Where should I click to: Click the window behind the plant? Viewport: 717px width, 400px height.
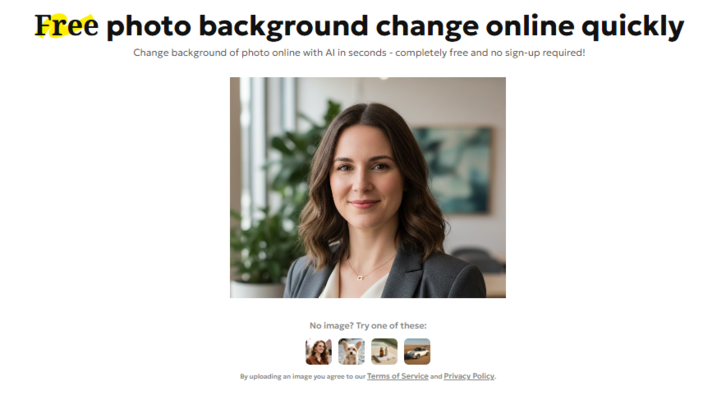click(x=258, y=146)
